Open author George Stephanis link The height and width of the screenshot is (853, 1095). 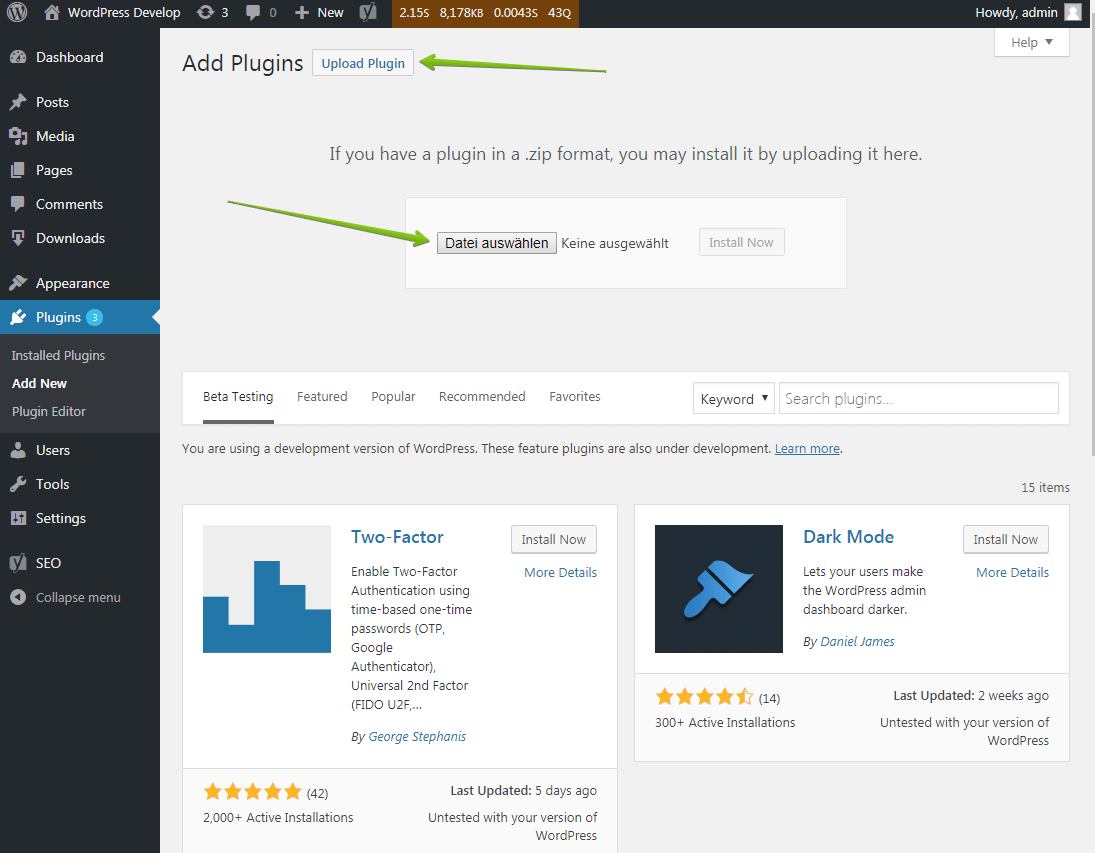(417, 736)
